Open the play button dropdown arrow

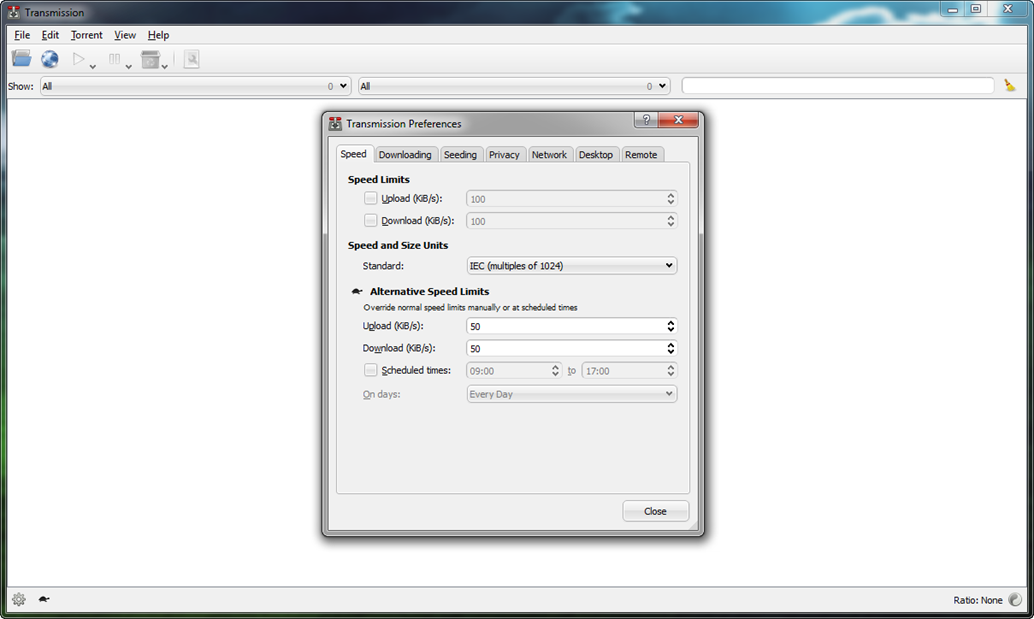92,66
